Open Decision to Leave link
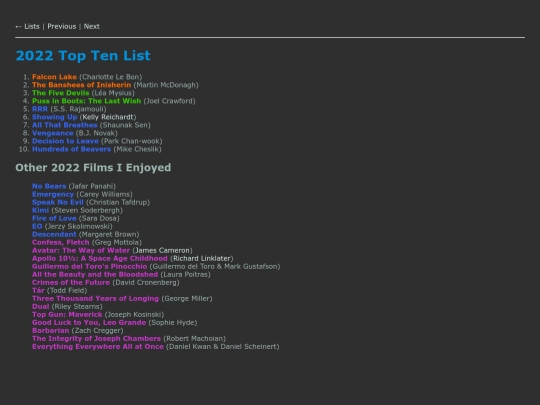 (x=65, y=141)
